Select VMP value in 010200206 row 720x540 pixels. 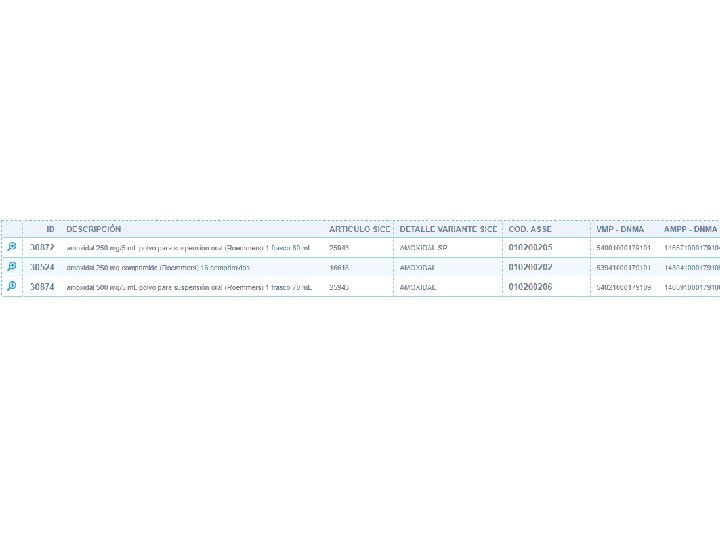(623, 287)
